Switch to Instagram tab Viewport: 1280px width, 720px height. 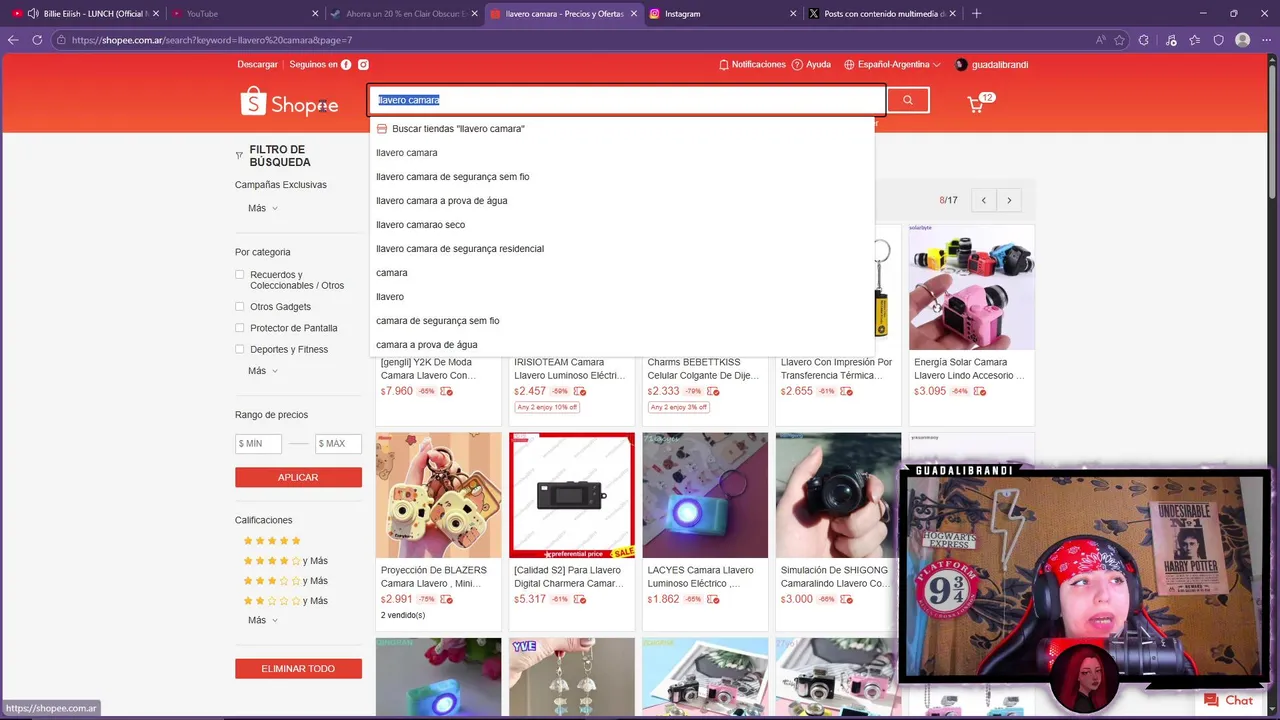point(722,14)
